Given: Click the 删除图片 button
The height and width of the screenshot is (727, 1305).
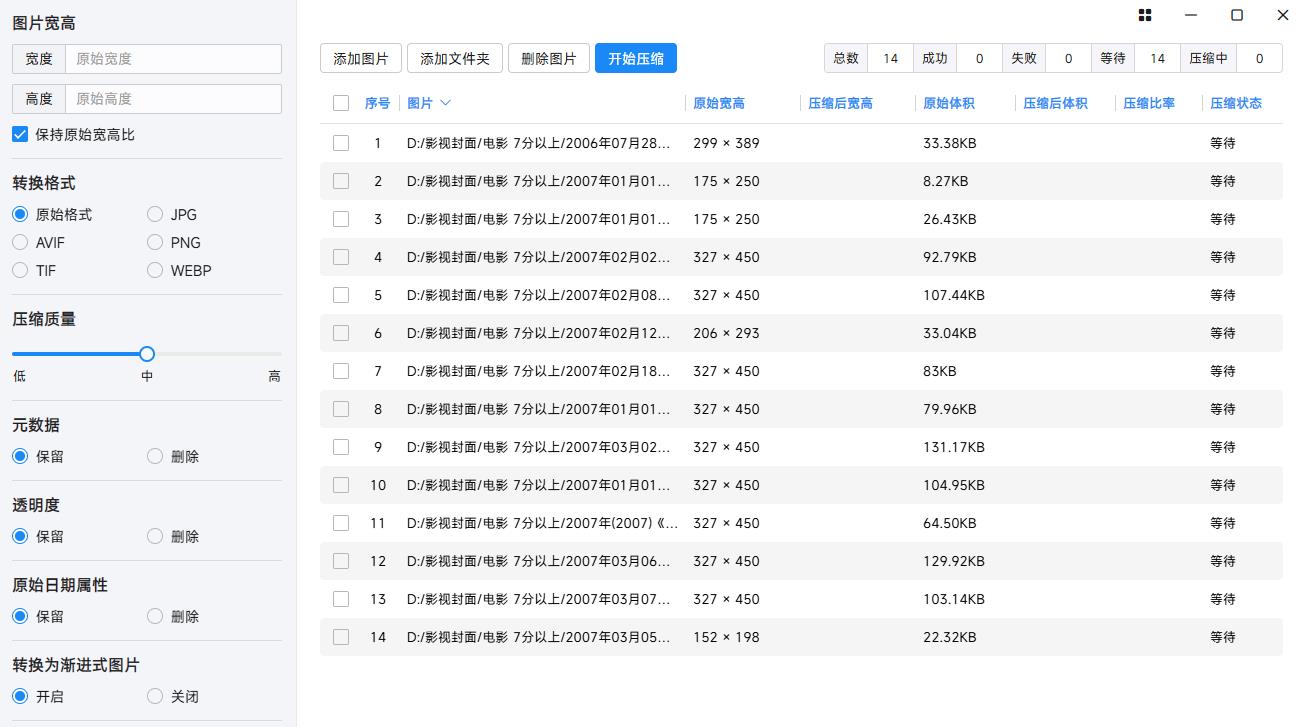Looking at the screenshot, I should [549, 58].
